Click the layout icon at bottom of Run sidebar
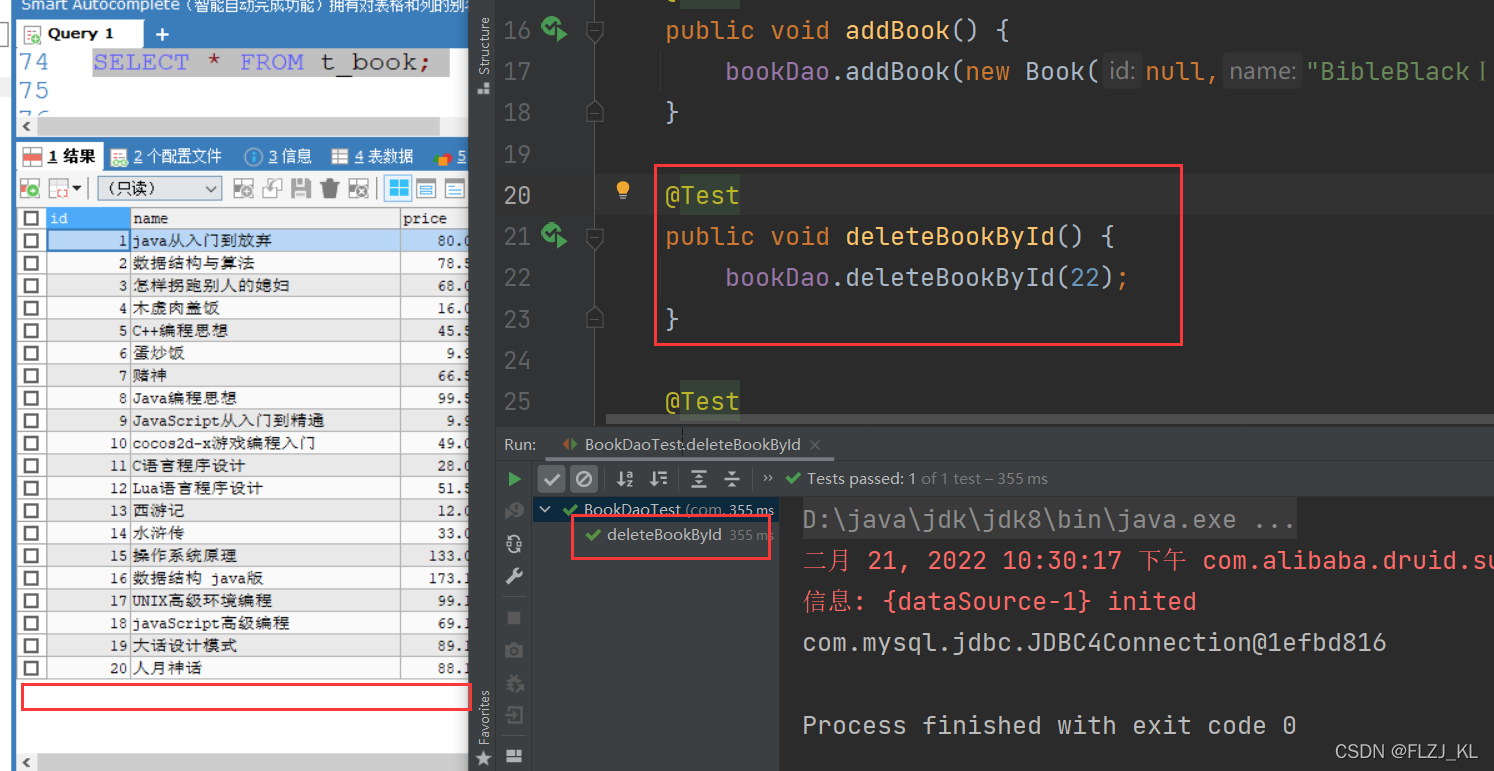1494x771 pixels. [x=514, y=755]
